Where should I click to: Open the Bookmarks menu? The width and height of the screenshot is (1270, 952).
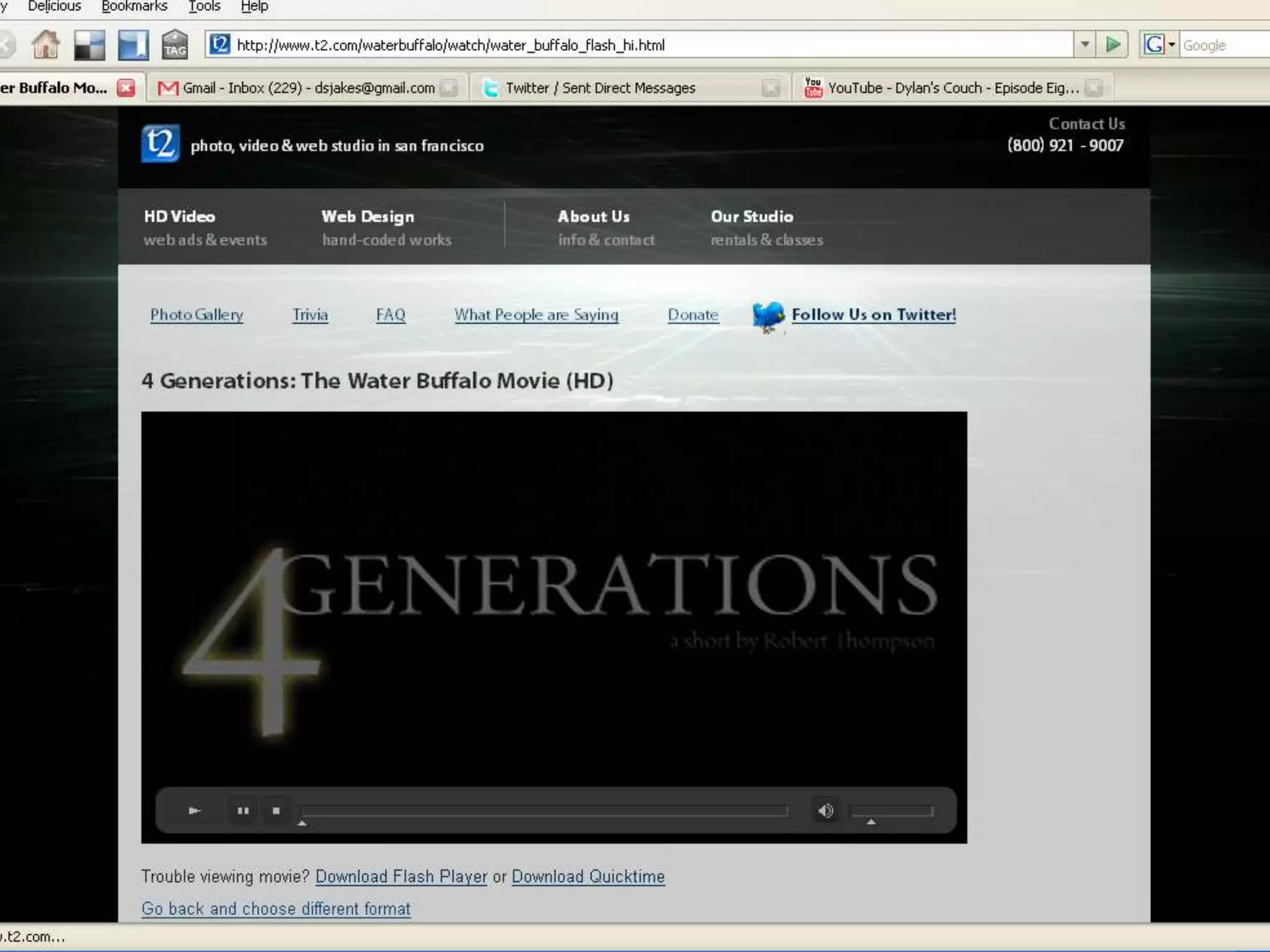coord(135,6)
